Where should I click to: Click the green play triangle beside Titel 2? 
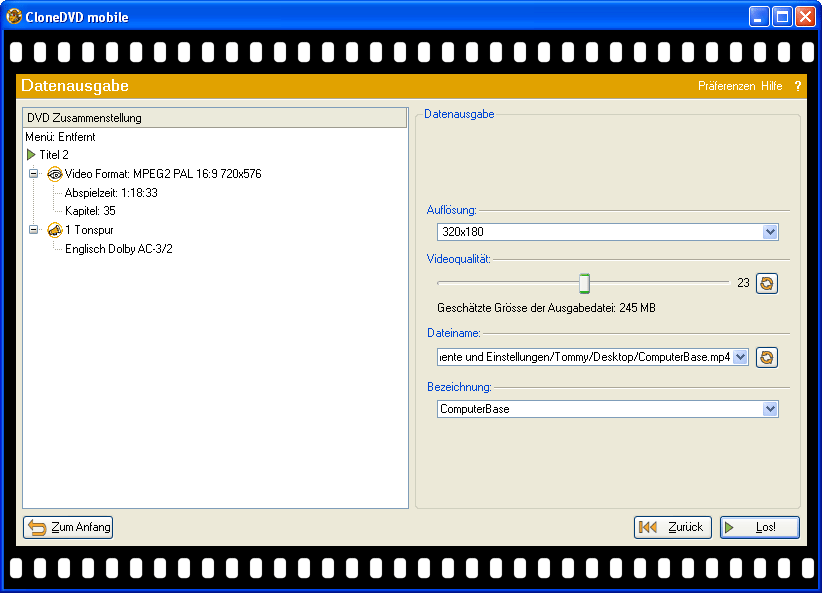31,155
